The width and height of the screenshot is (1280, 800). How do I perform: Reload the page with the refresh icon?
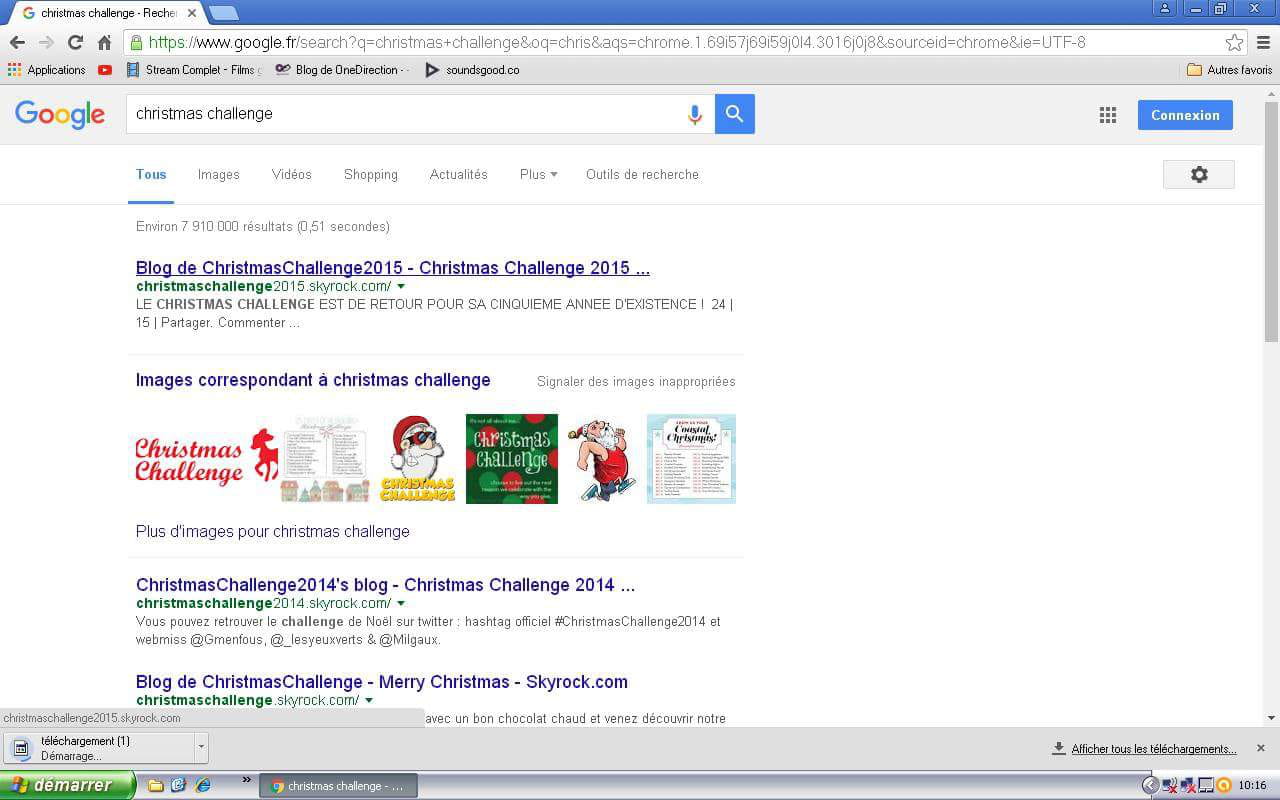point(75,42)
